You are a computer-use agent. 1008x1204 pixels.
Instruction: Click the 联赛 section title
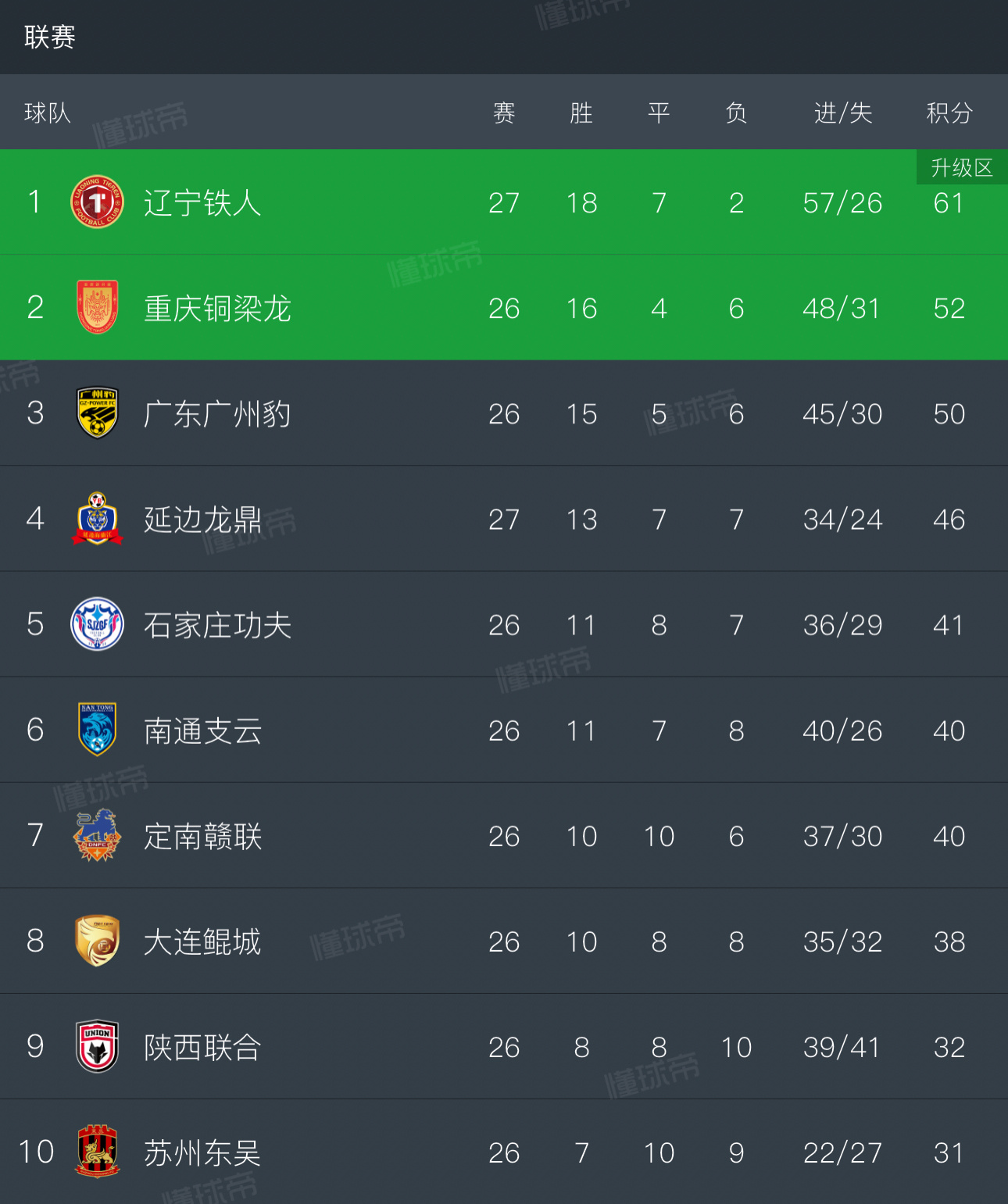[x=49, y=37]
